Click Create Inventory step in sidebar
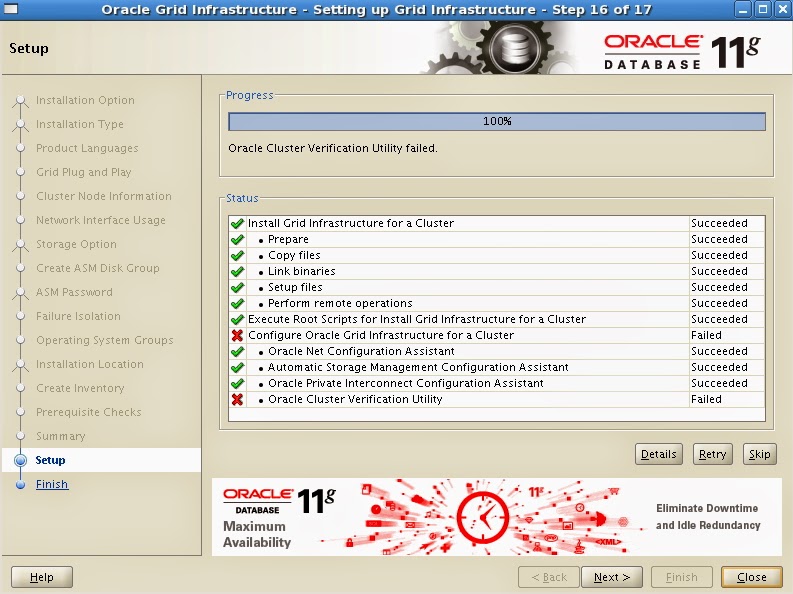 [80, 388]
